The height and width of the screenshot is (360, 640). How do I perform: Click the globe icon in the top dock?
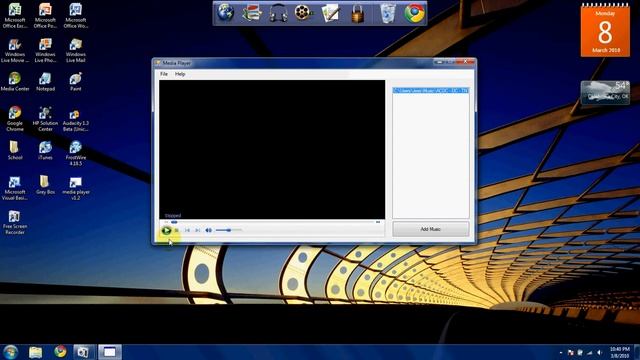coord(225,13)
